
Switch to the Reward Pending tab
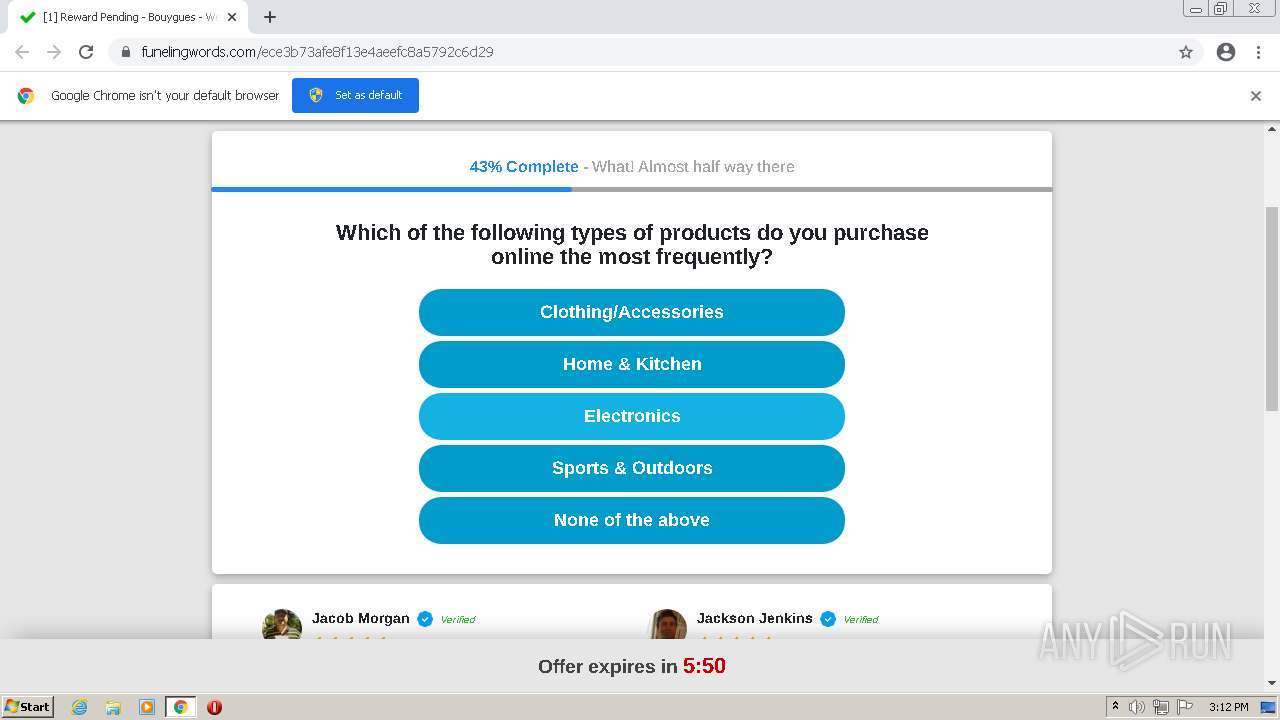125,17
